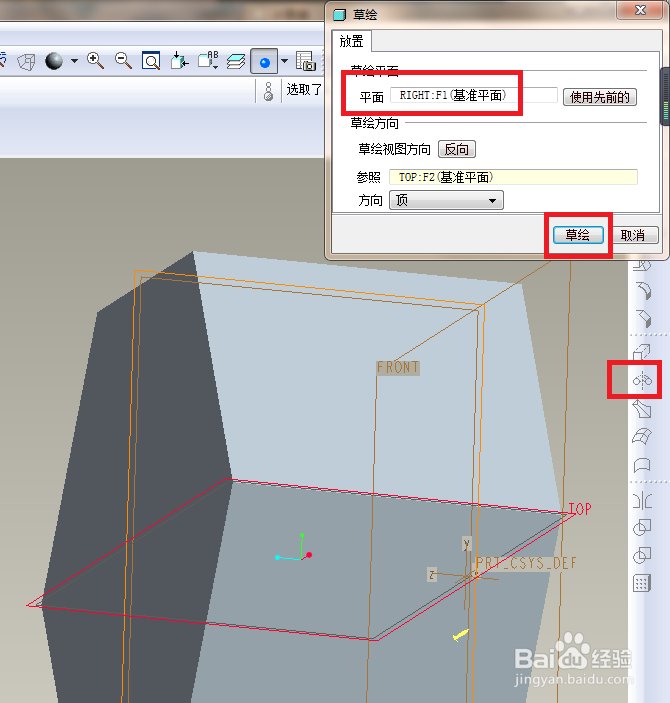Close the 草绘 dialog window
Screen dimensions: 670x703
(x=640, y=10)
